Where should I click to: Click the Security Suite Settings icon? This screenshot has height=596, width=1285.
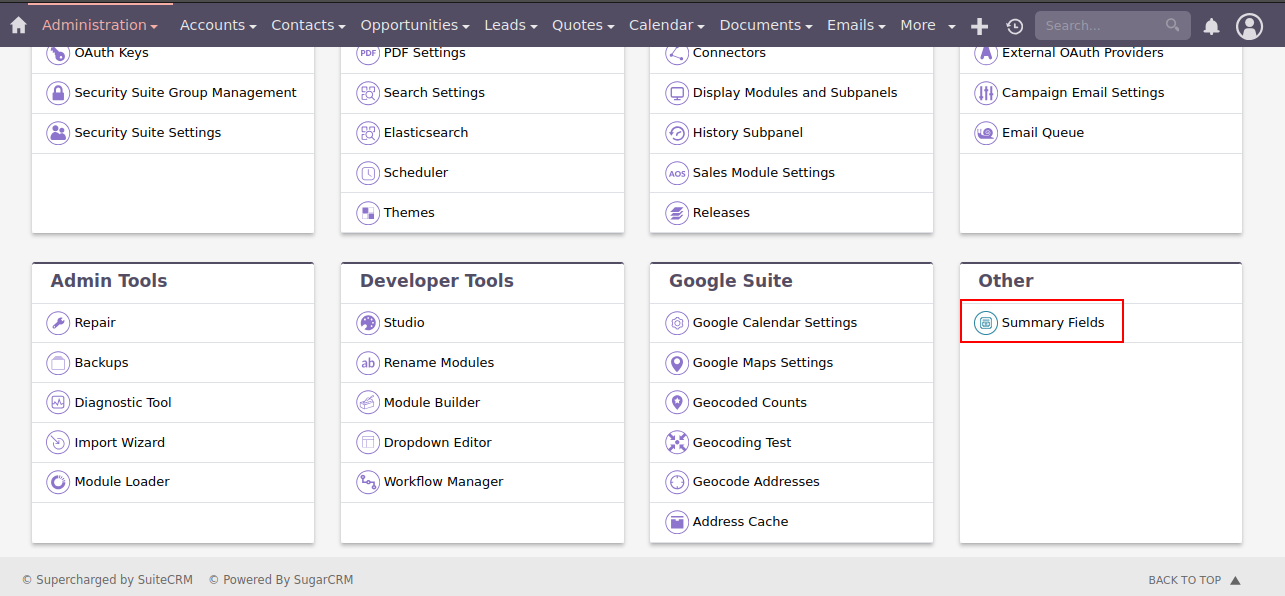pos(58,133)
